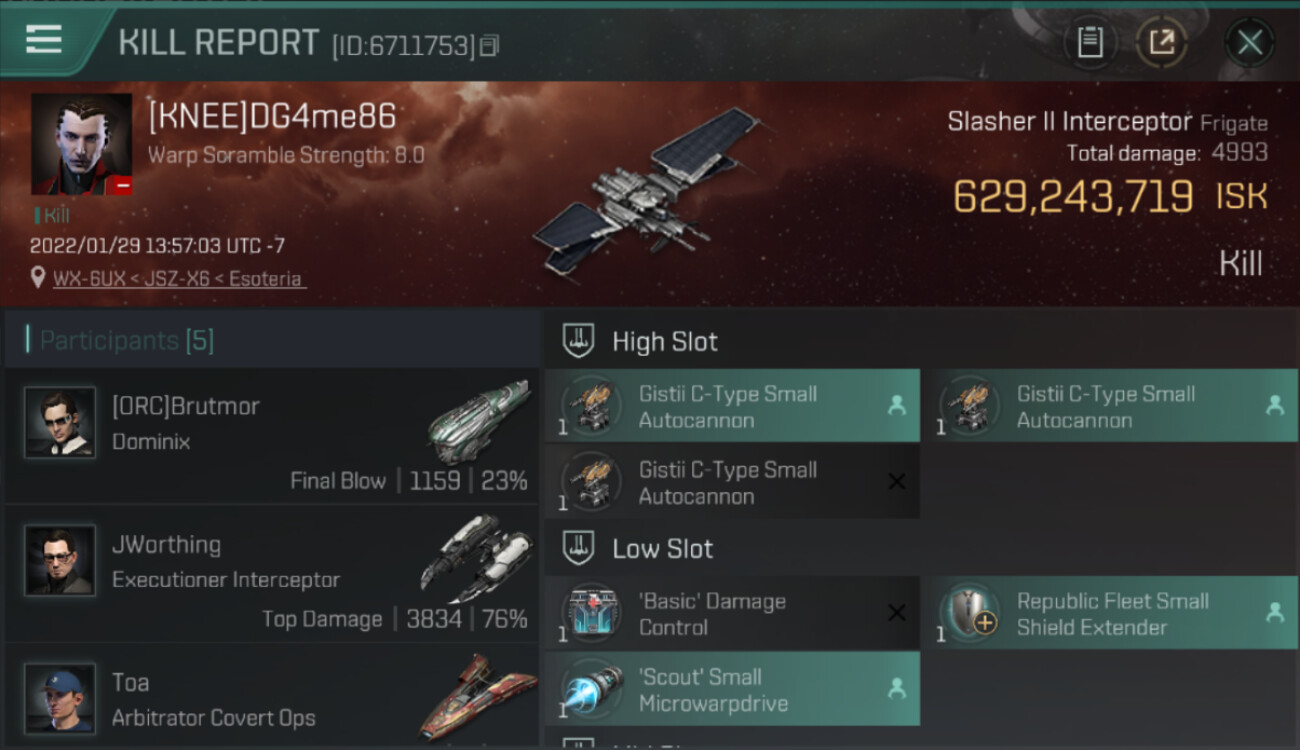
Task: Click the Republic Fleet Small Shield Extender
Action: tap(1110, 614)
